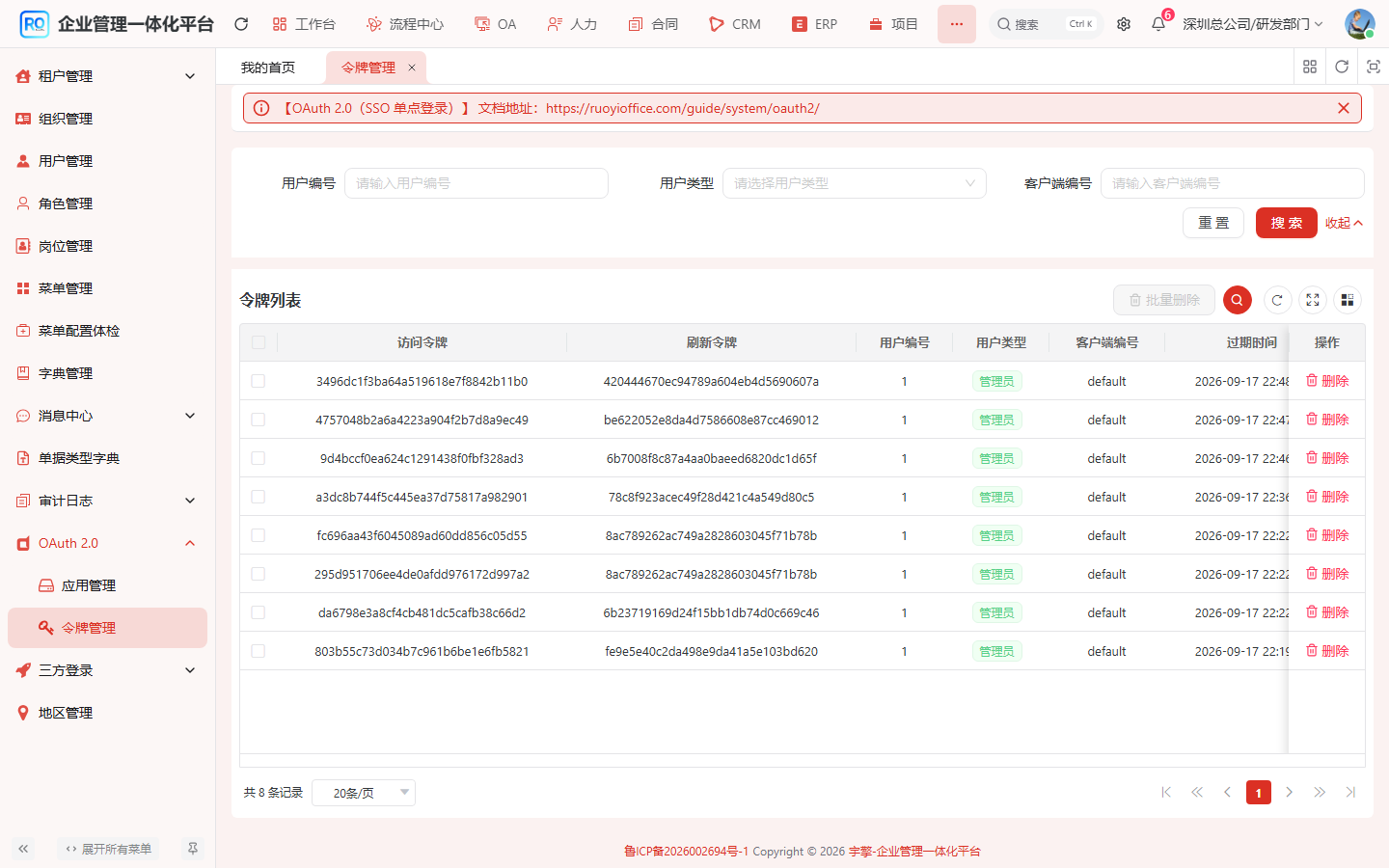
Task: Click the global 搜索 box in header
Action: point(1046,24)
